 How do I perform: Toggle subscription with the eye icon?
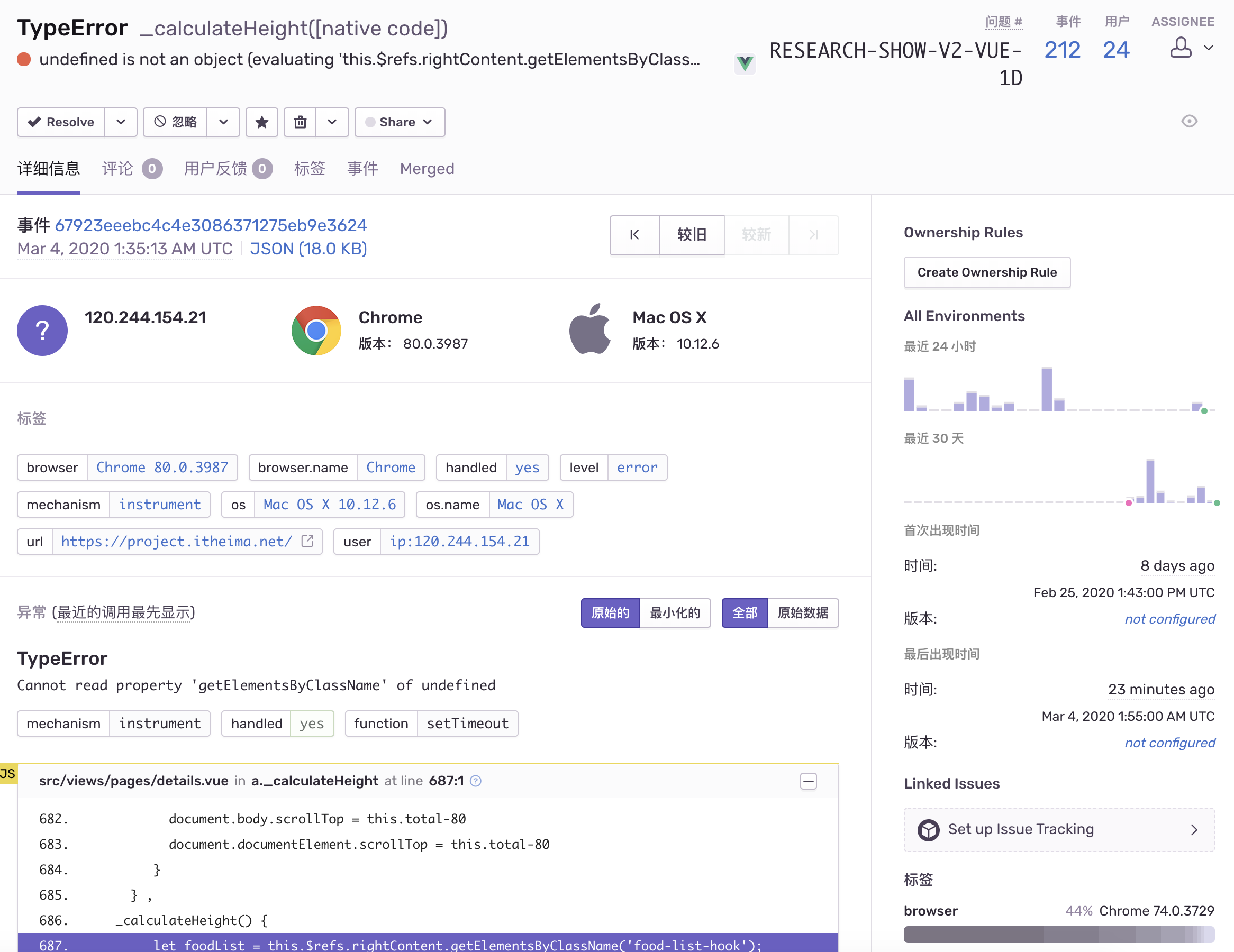click(1189, 122)
